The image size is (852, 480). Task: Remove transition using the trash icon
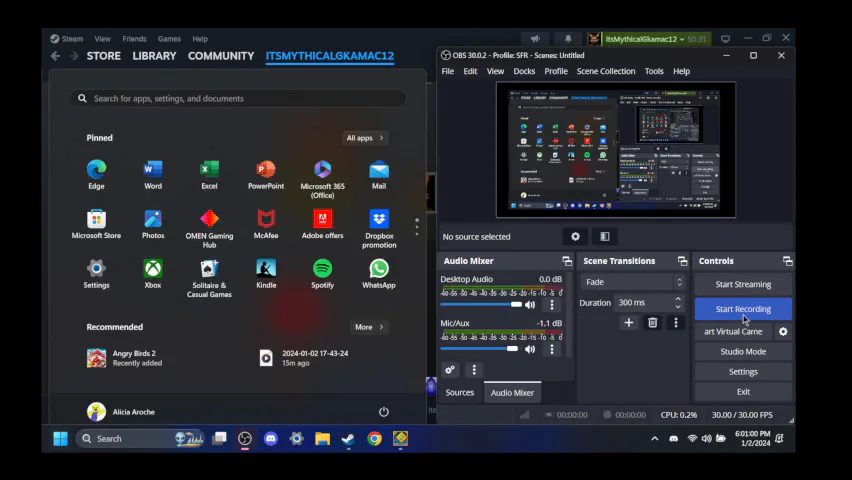pyautogui.click(x=653, y=322)
